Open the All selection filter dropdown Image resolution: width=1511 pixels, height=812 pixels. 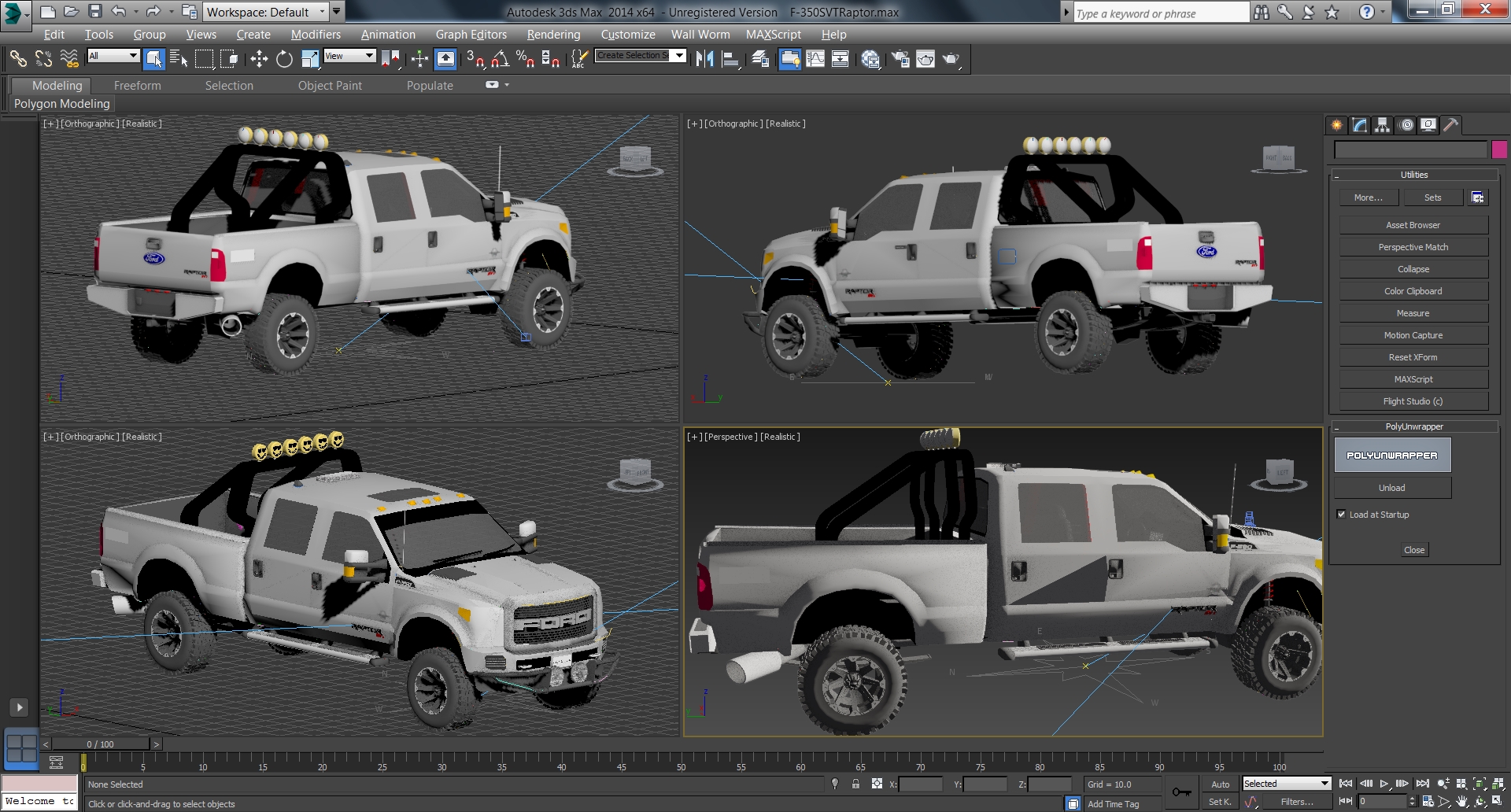click(x=113, y=56)
